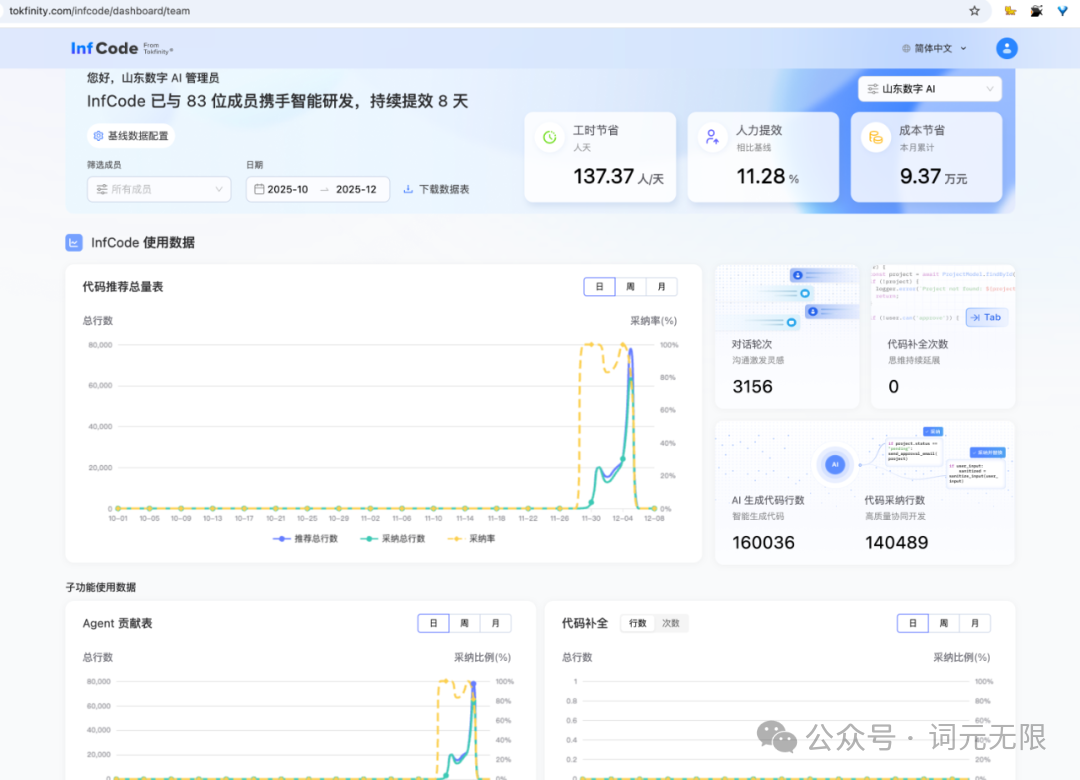Toggle 采纳率 legend series
Viewport: 1080px width, 780px height.
click(x=471, y=539)
